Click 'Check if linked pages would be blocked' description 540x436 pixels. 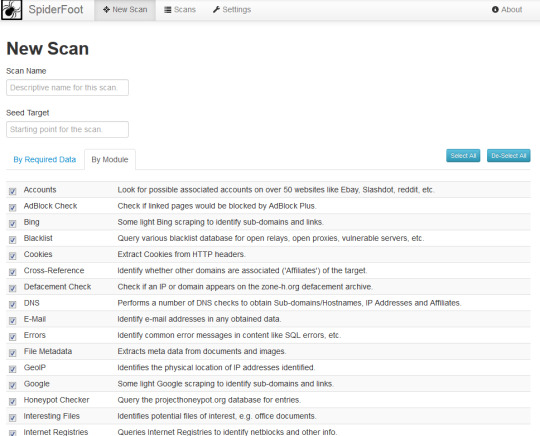(217, 206)
